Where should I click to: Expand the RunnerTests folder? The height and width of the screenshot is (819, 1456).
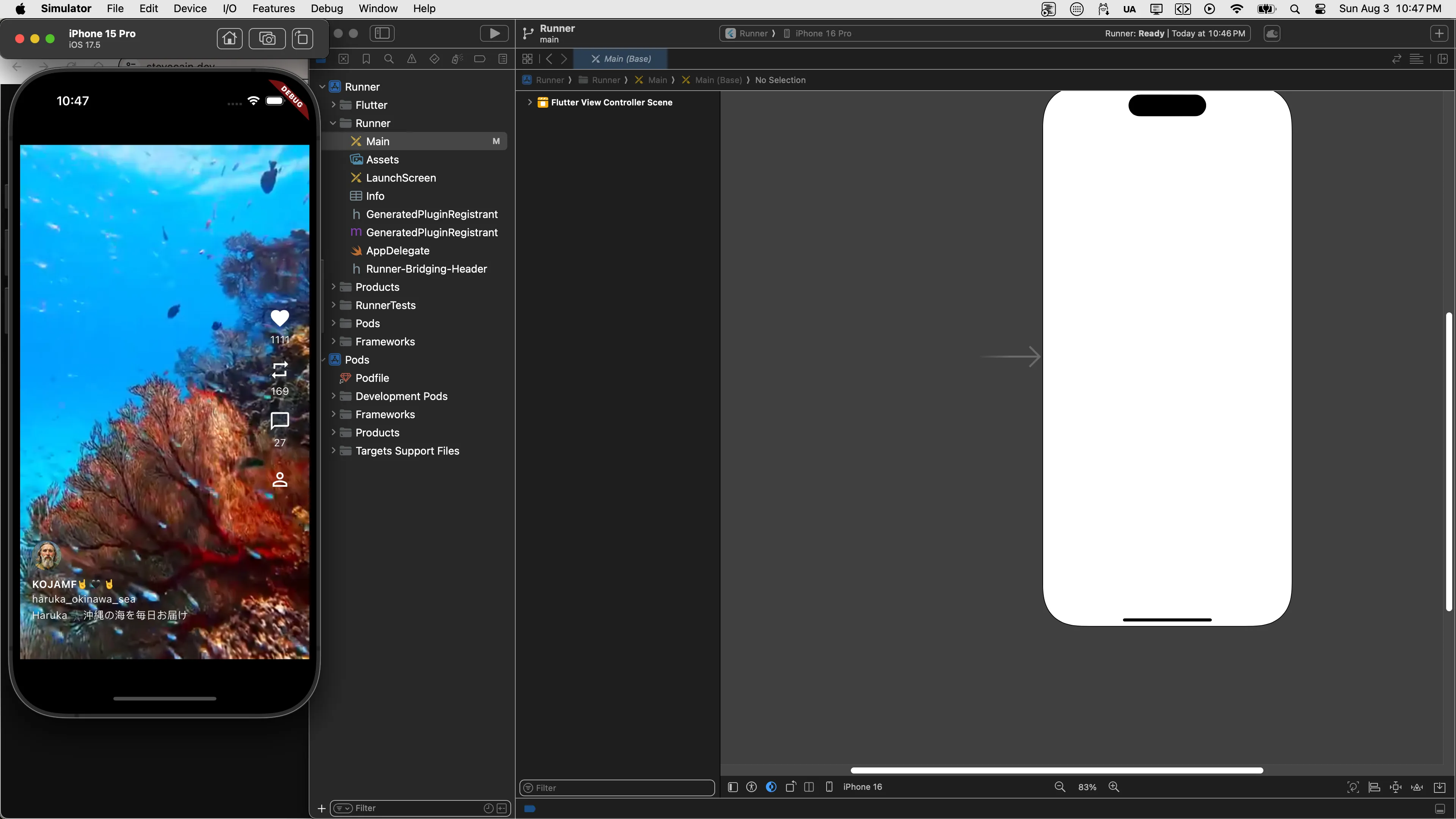[333, 304]
